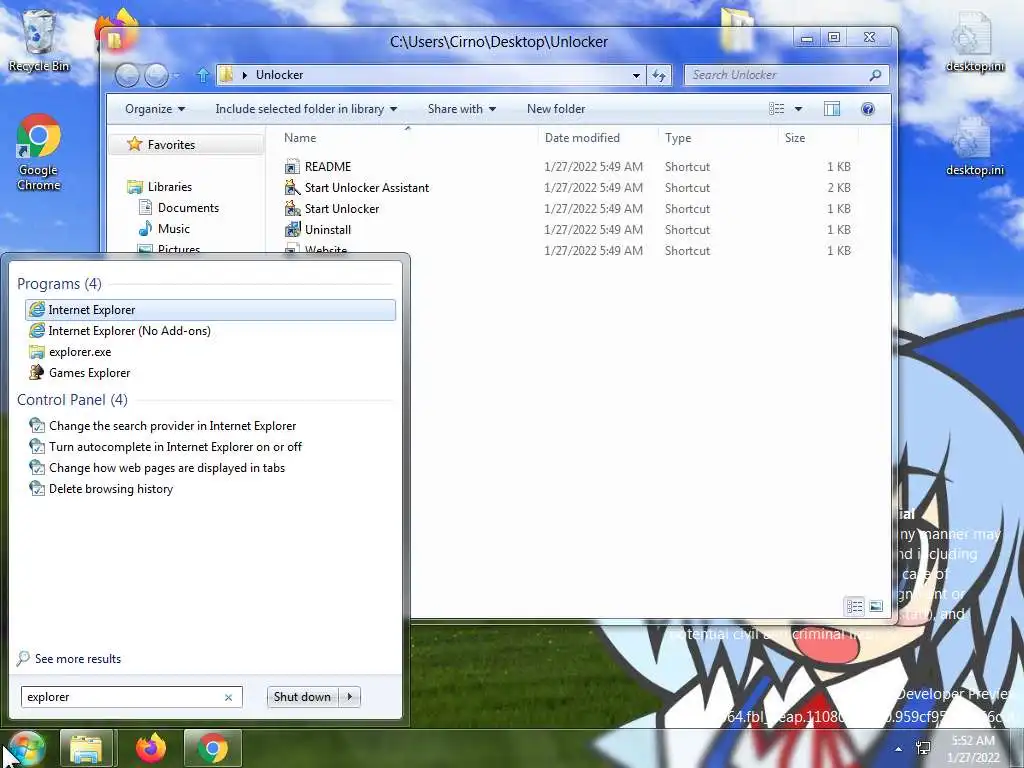Click the Explorer Forward navigation button

[x=156, y=76]
